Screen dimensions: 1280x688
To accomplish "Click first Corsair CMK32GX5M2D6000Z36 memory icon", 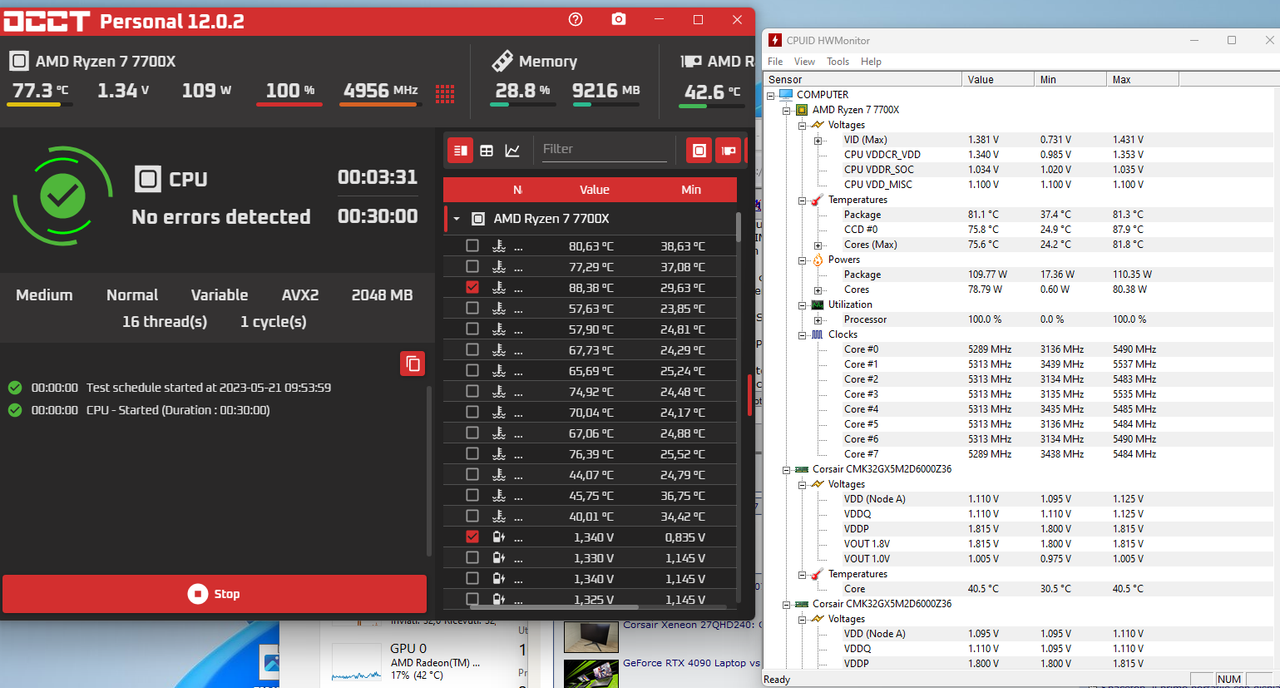I will coord(802,469).
